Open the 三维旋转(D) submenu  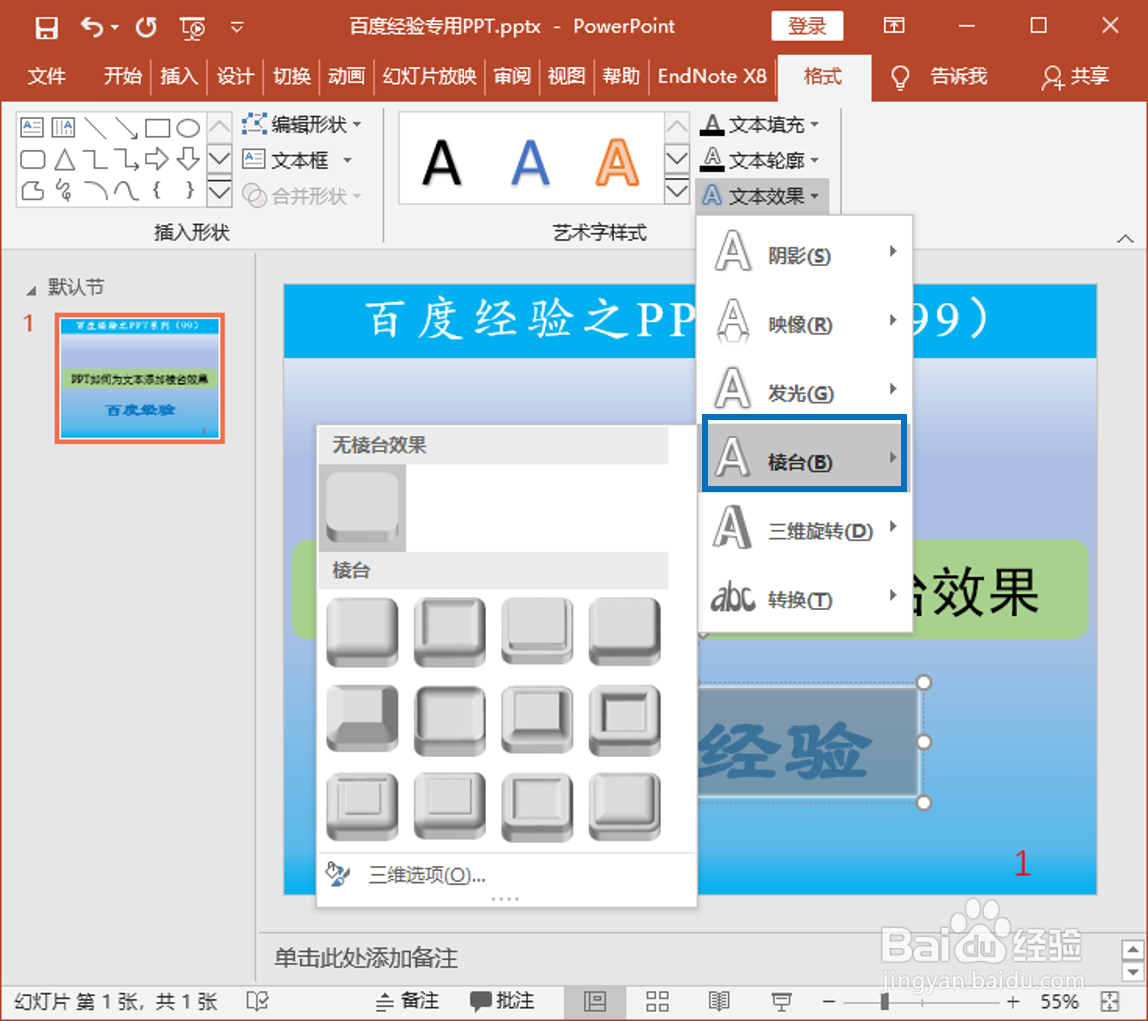point(804,530)
